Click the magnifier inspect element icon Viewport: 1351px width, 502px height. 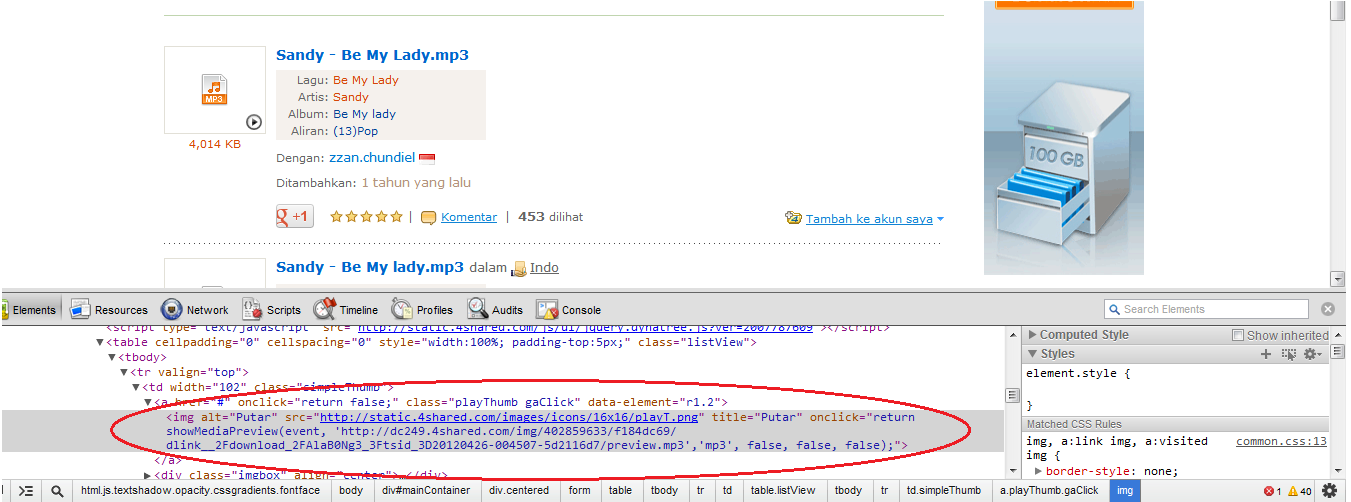point(57,491)
